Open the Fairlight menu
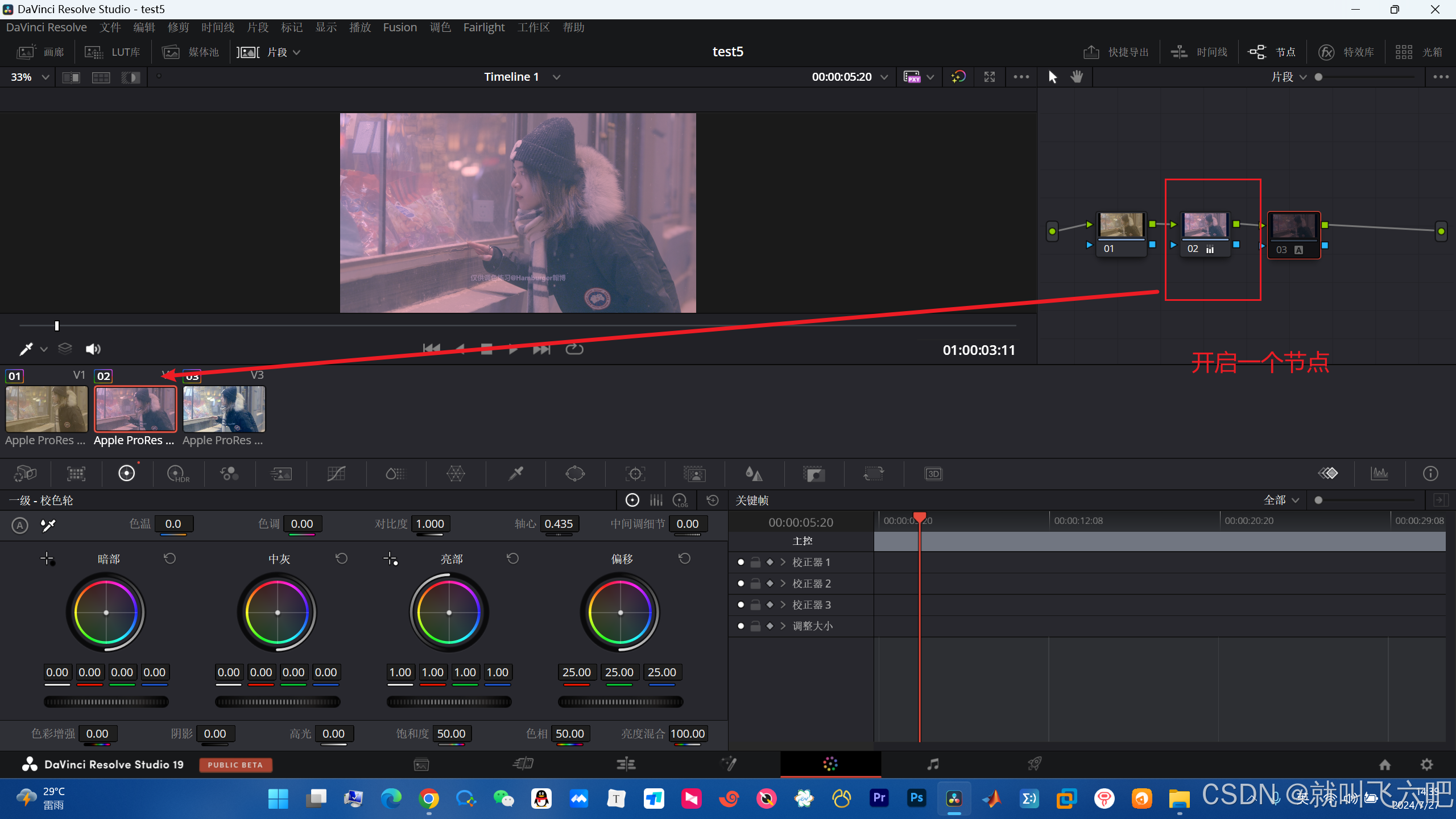Screen dimensions: 1456x819 point(483,27)
